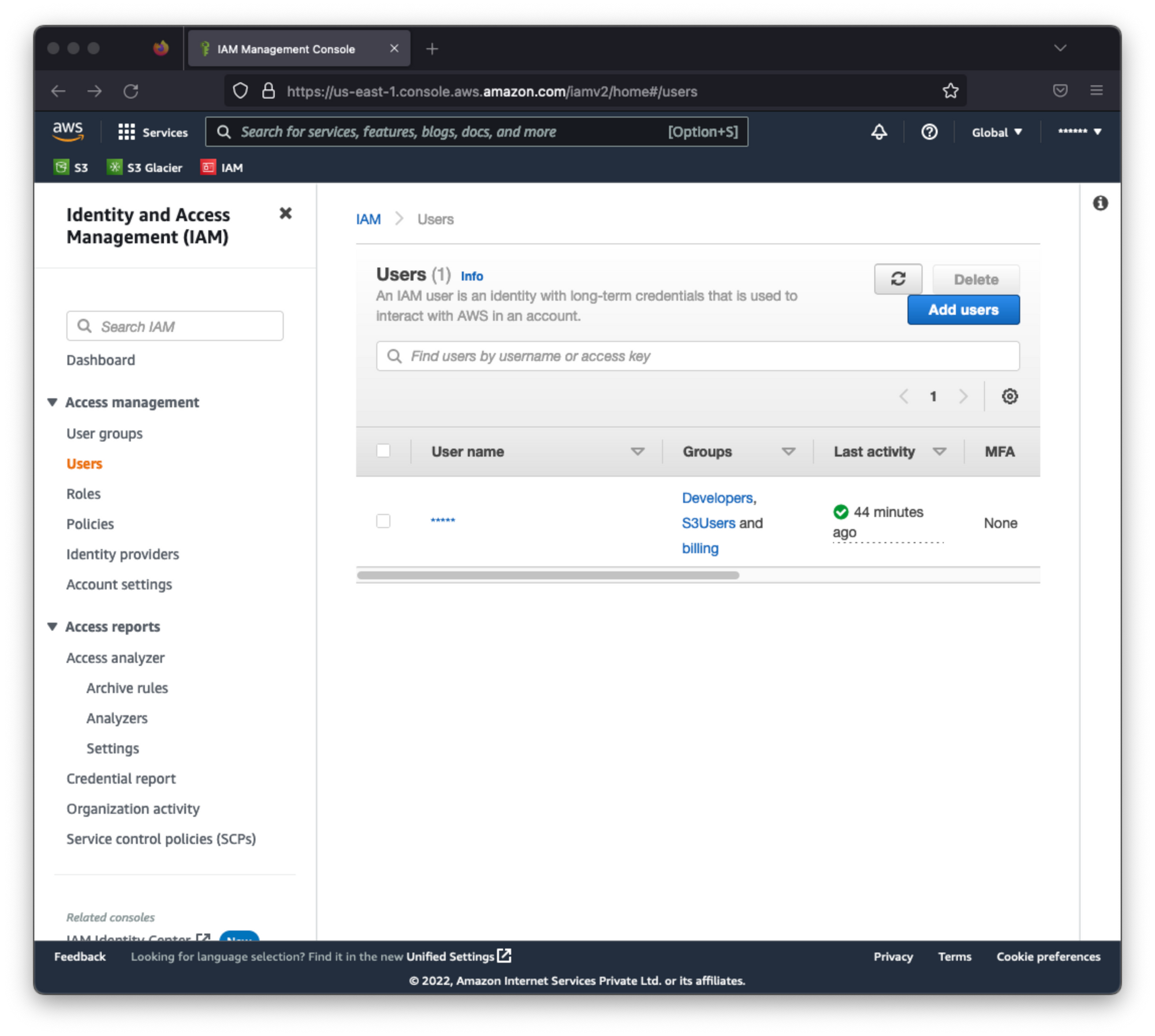1155x1036 pixels.
Task: Open Account settings in sidebar
Action: (x=119, y=584)
